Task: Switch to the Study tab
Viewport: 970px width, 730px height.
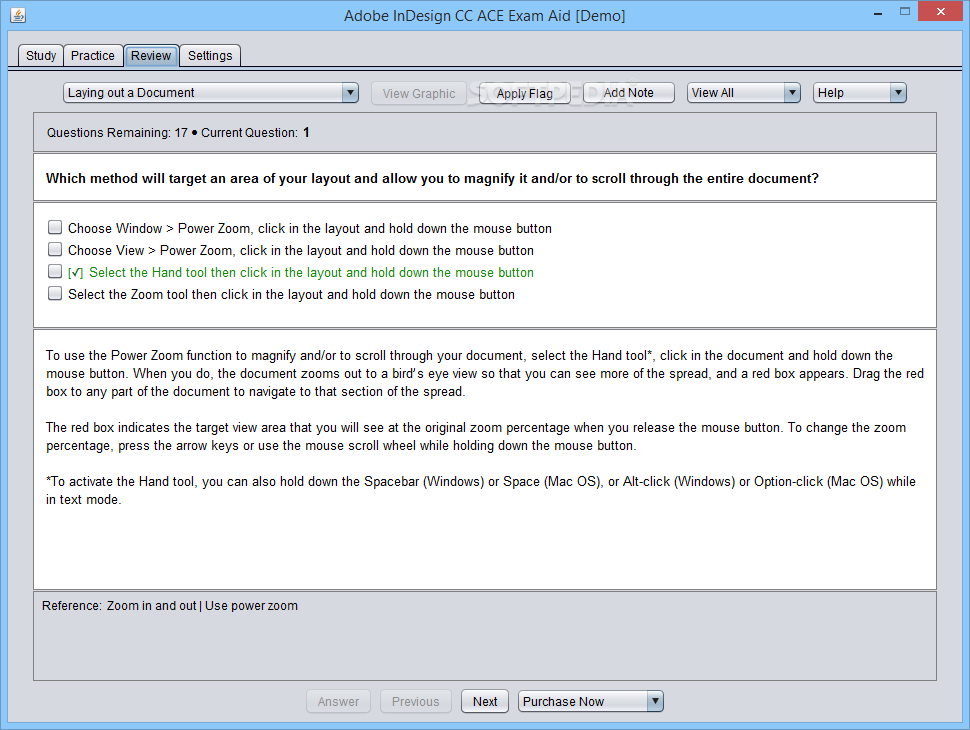Action: coord(41,56)
